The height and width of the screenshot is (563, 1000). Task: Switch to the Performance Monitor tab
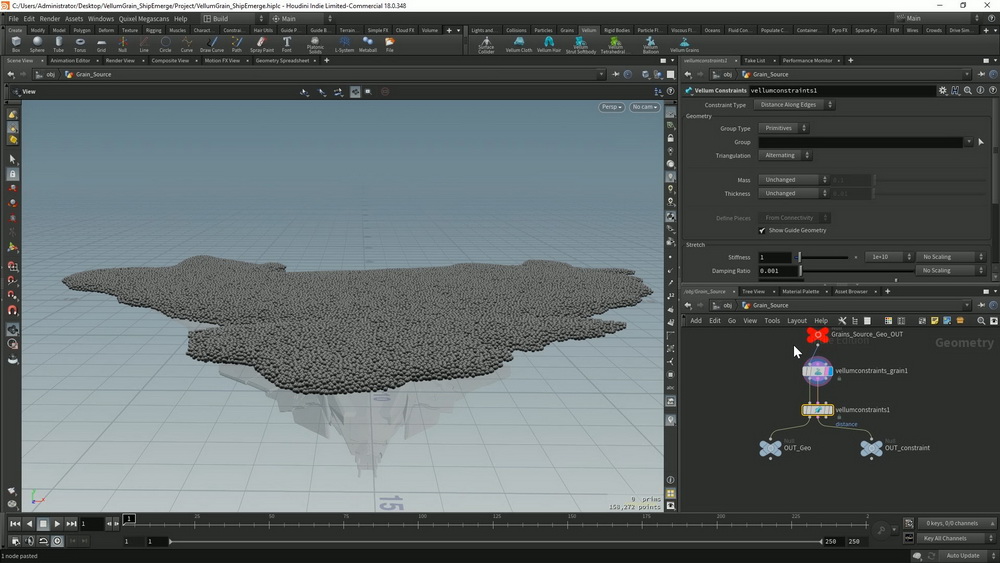point(807,61)
